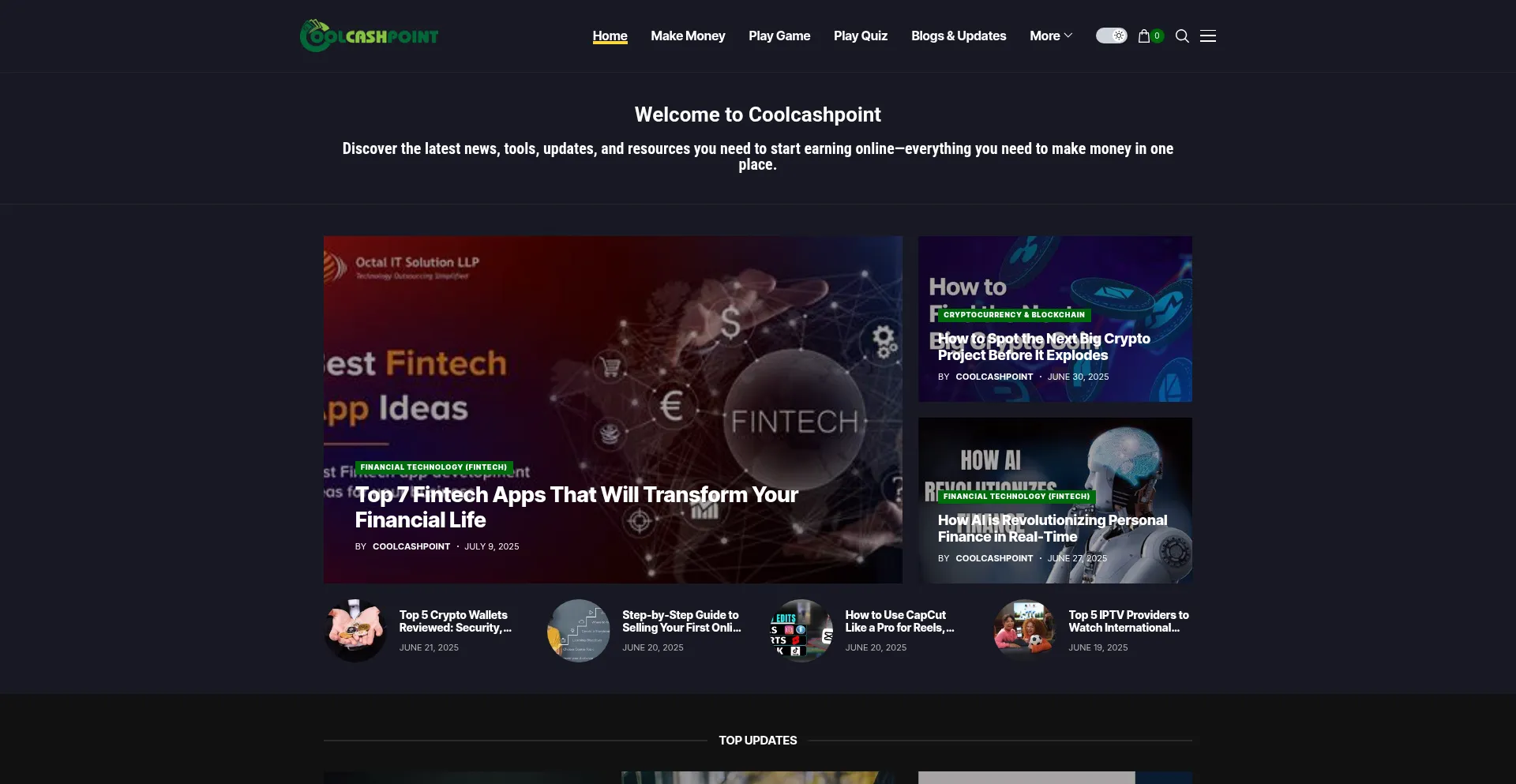Click the Coolcashpoint logo
Image resolution: width=1516 pixels, height=784 pixels.
coord(369,36)
